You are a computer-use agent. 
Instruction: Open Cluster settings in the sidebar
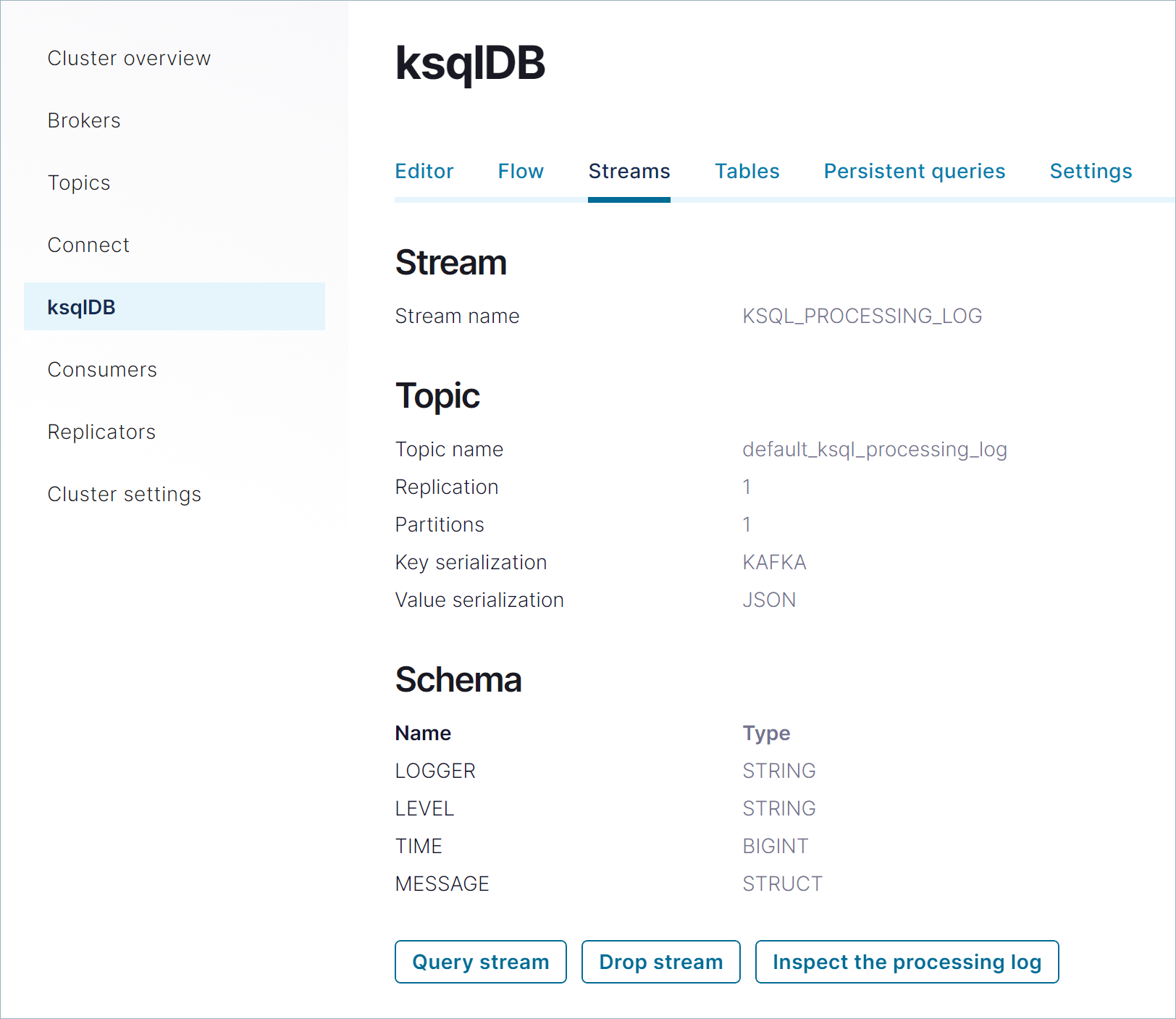(125, 494)
